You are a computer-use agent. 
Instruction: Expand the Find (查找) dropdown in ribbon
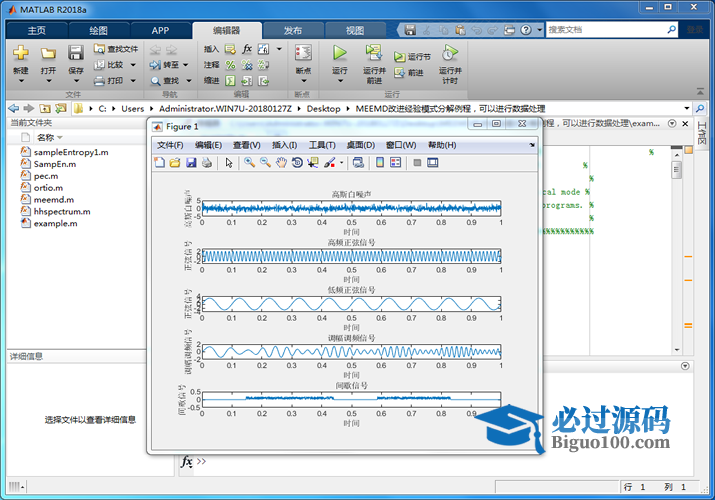coord(187,80)
